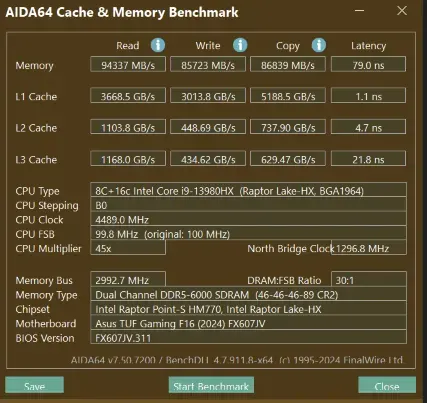
Task: Select L3 Cache write 434.62 GB/s
Action: pyautogui.click(x=208, y=159)
